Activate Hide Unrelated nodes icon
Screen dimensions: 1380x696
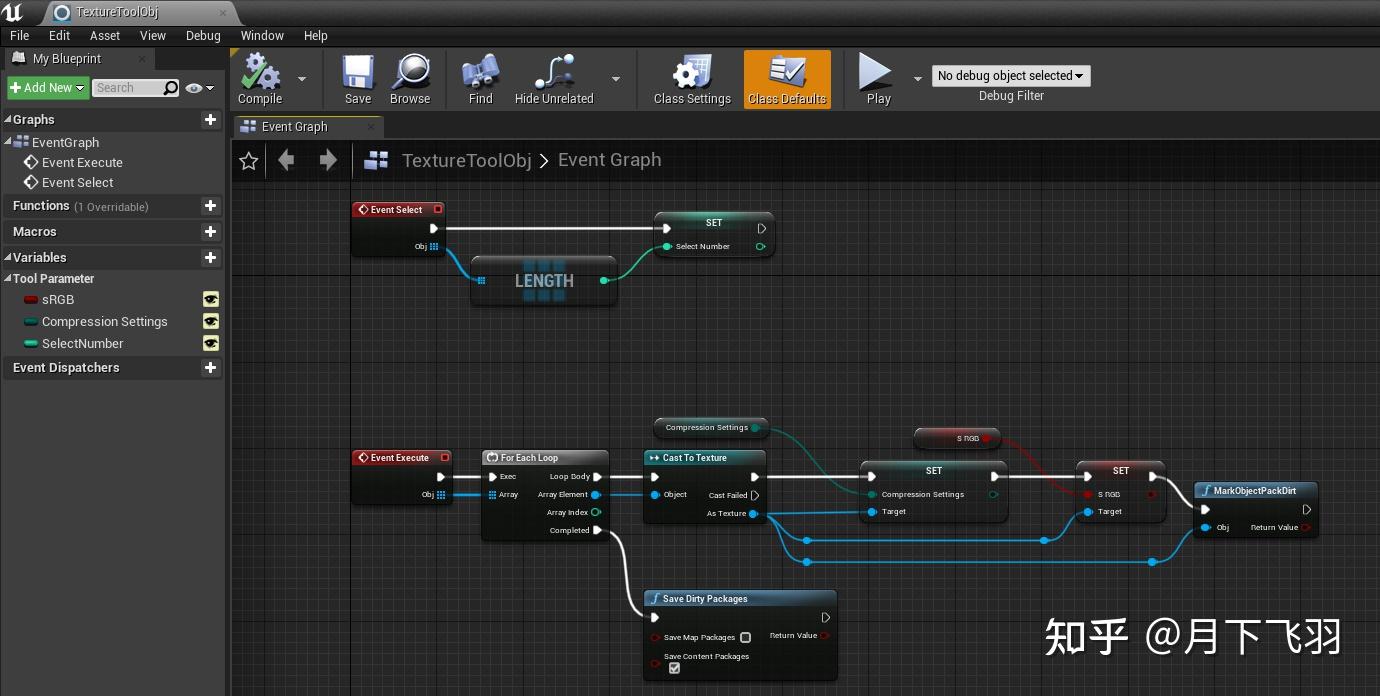(553, 72)
